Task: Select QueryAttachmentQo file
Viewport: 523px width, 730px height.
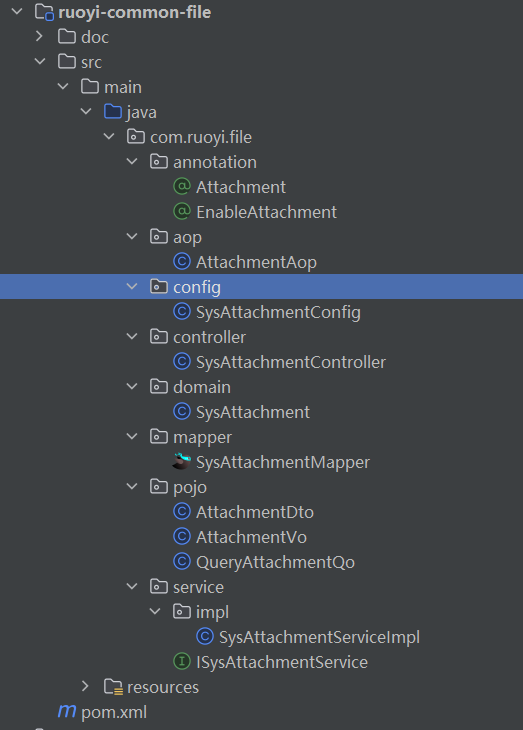Action: (275, 562)
